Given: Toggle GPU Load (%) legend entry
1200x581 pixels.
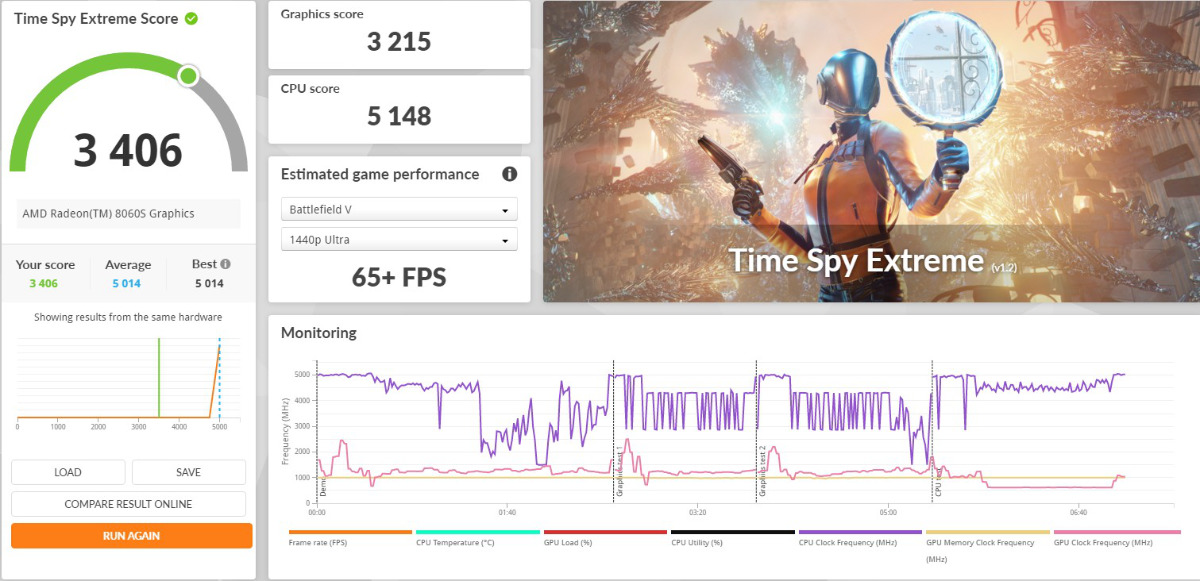Looking at the screenshot, I should (x=605, y=538).
